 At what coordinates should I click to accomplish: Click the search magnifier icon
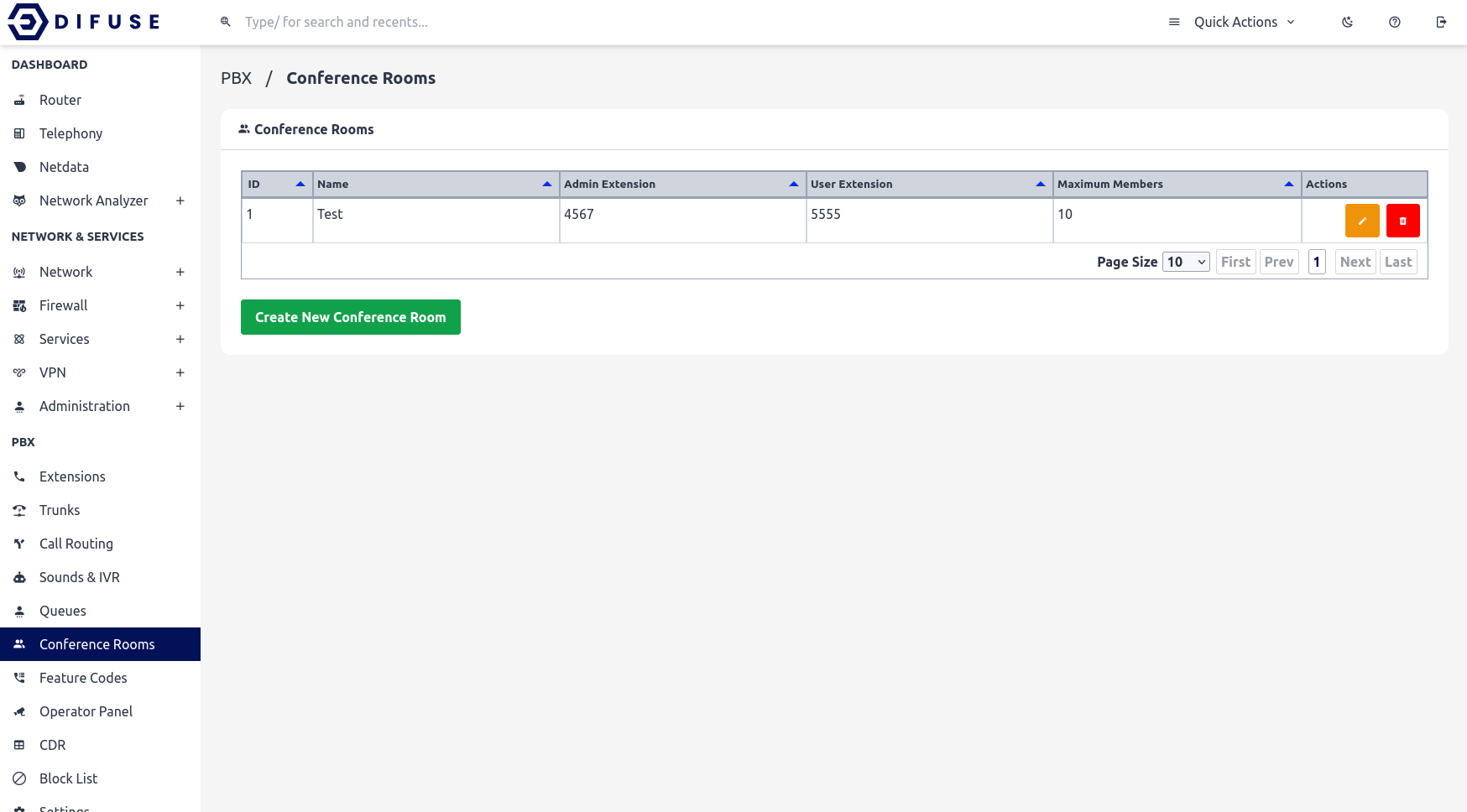(226, 22)
